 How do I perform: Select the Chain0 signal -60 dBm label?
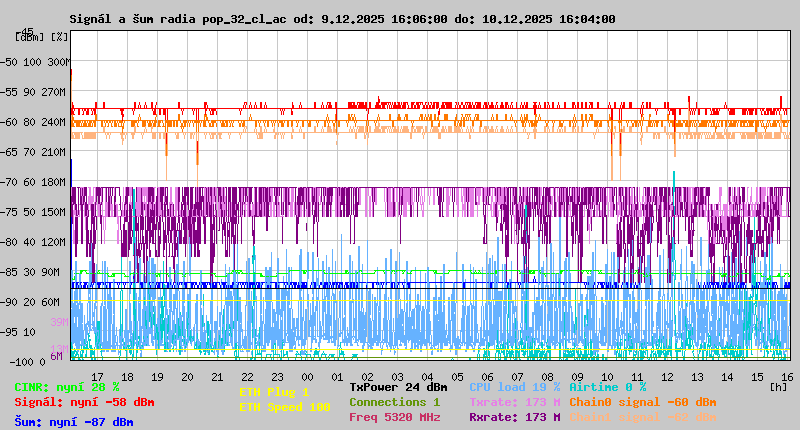[x=642, y=401]
